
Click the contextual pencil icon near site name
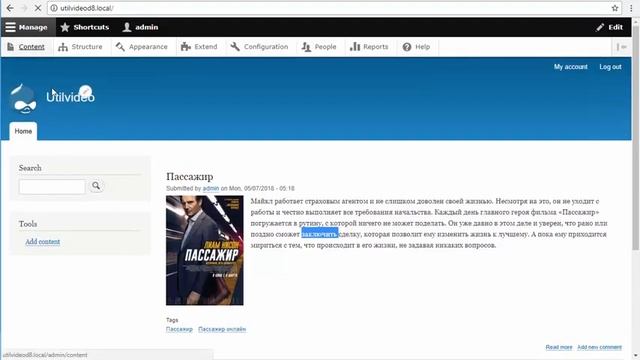coord(85,91)
